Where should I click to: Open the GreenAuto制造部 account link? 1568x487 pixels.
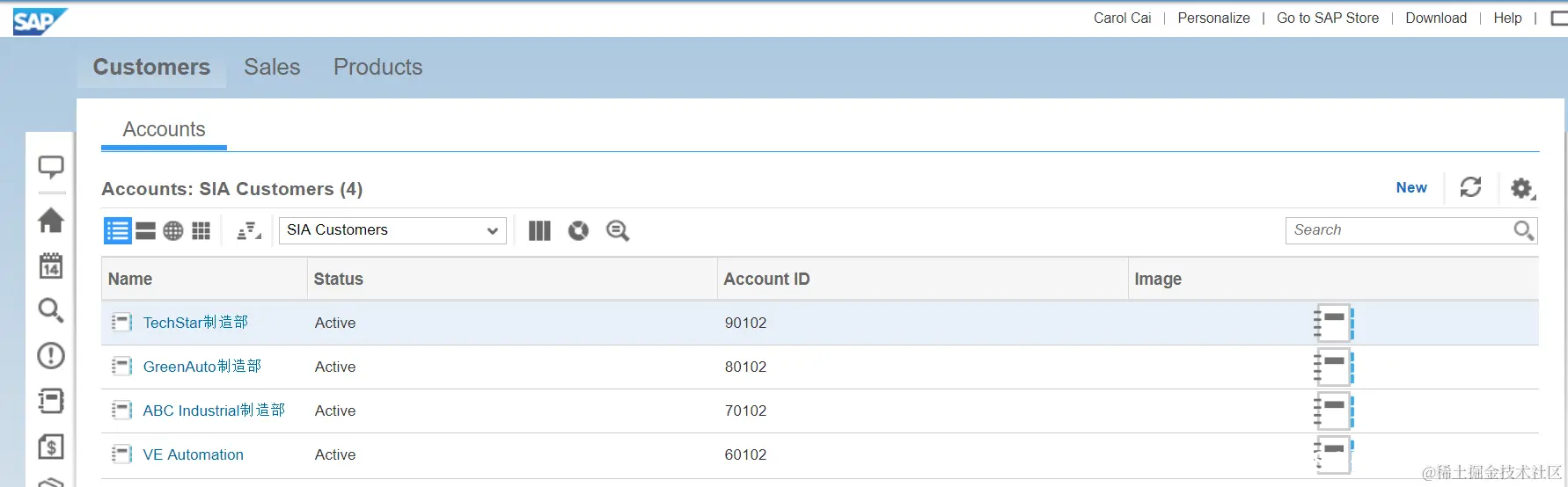202,367
